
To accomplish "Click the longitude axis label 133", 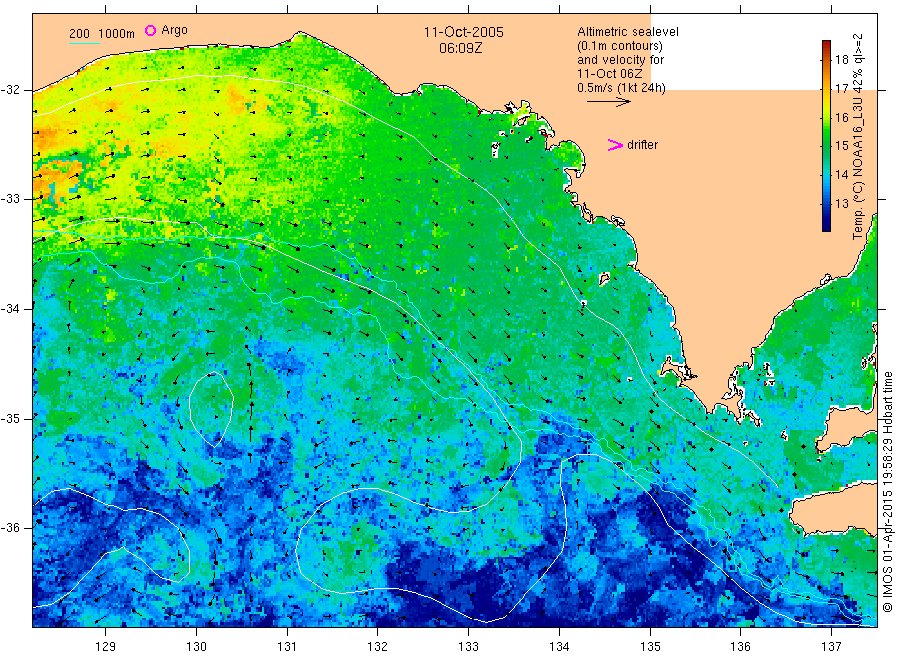I will pyautogui.click(x=468, y=647).
